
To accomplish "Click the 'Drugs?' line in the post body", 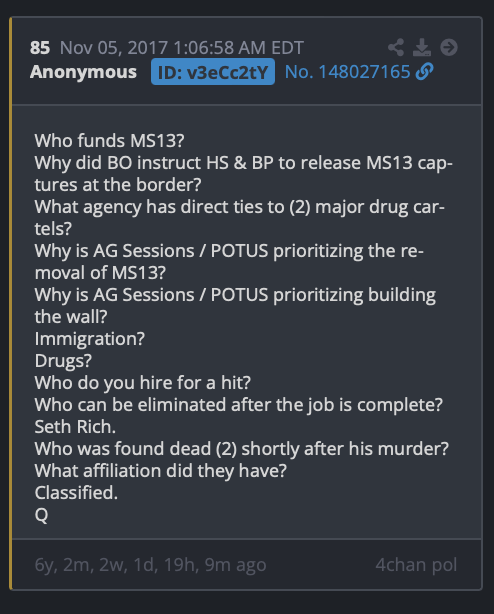I will (x=63, y=361).
